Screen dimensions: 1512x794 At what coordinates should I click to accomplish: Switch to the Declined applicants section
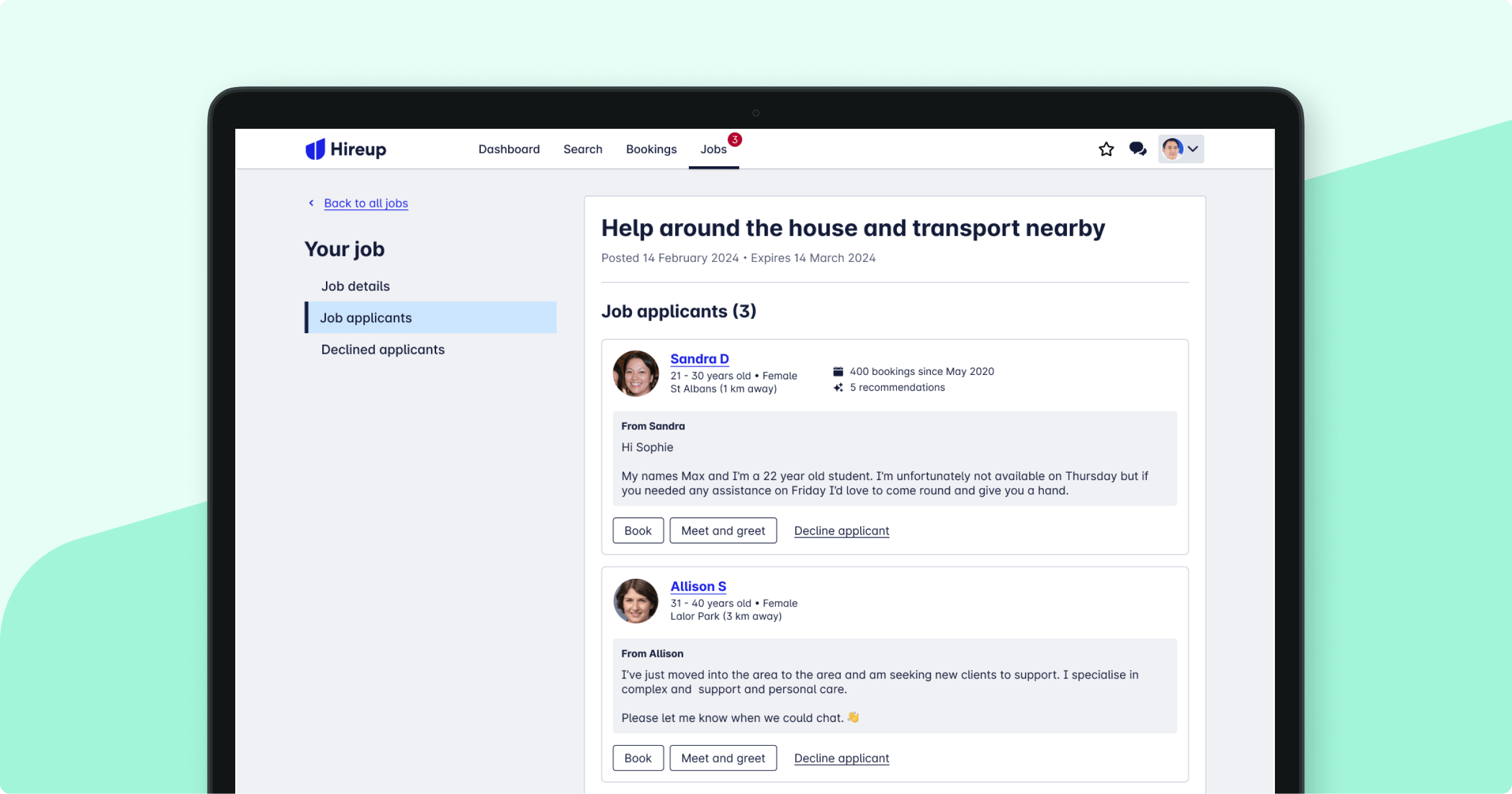coord(383,349)
